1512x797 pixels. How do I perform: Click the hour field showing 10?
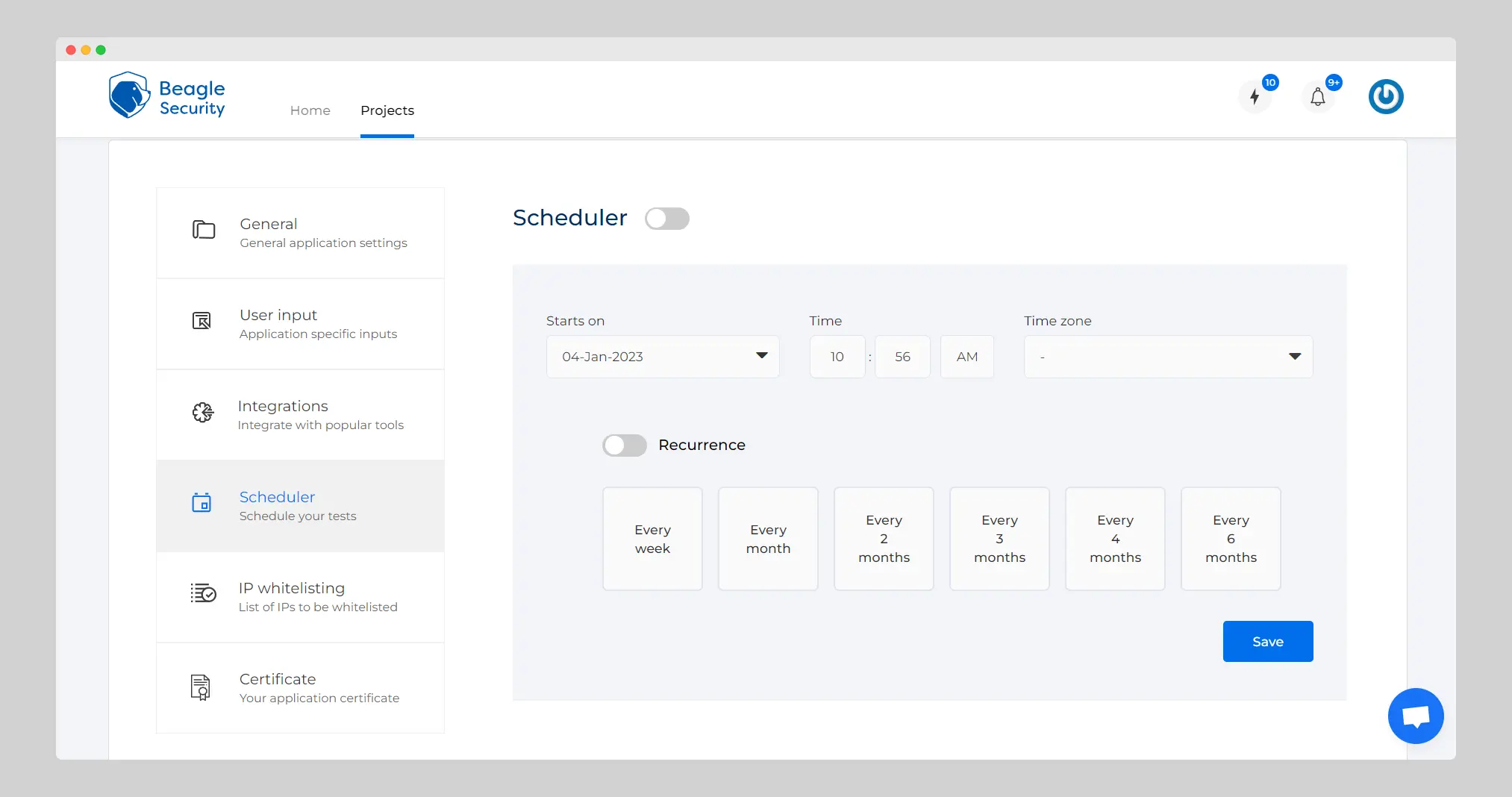[837, 357]
